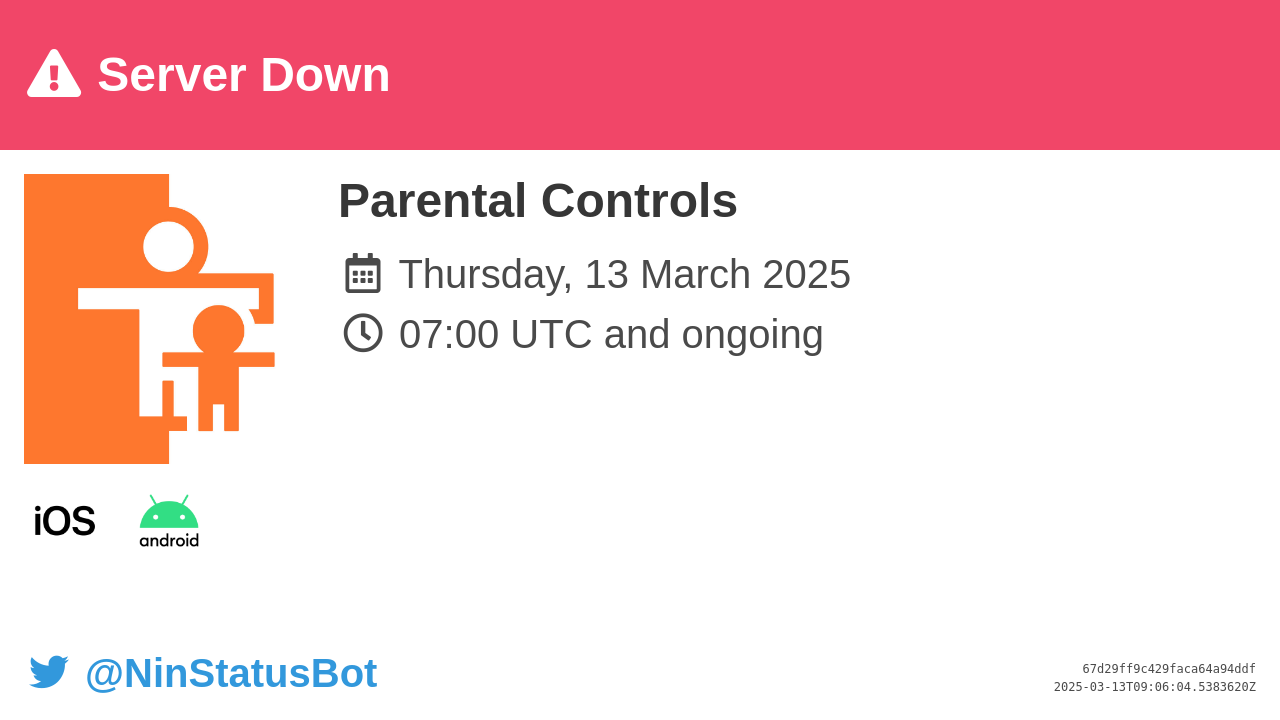
Task: Click the "Server Down" banner title
Action: click(x=244, y=75)
